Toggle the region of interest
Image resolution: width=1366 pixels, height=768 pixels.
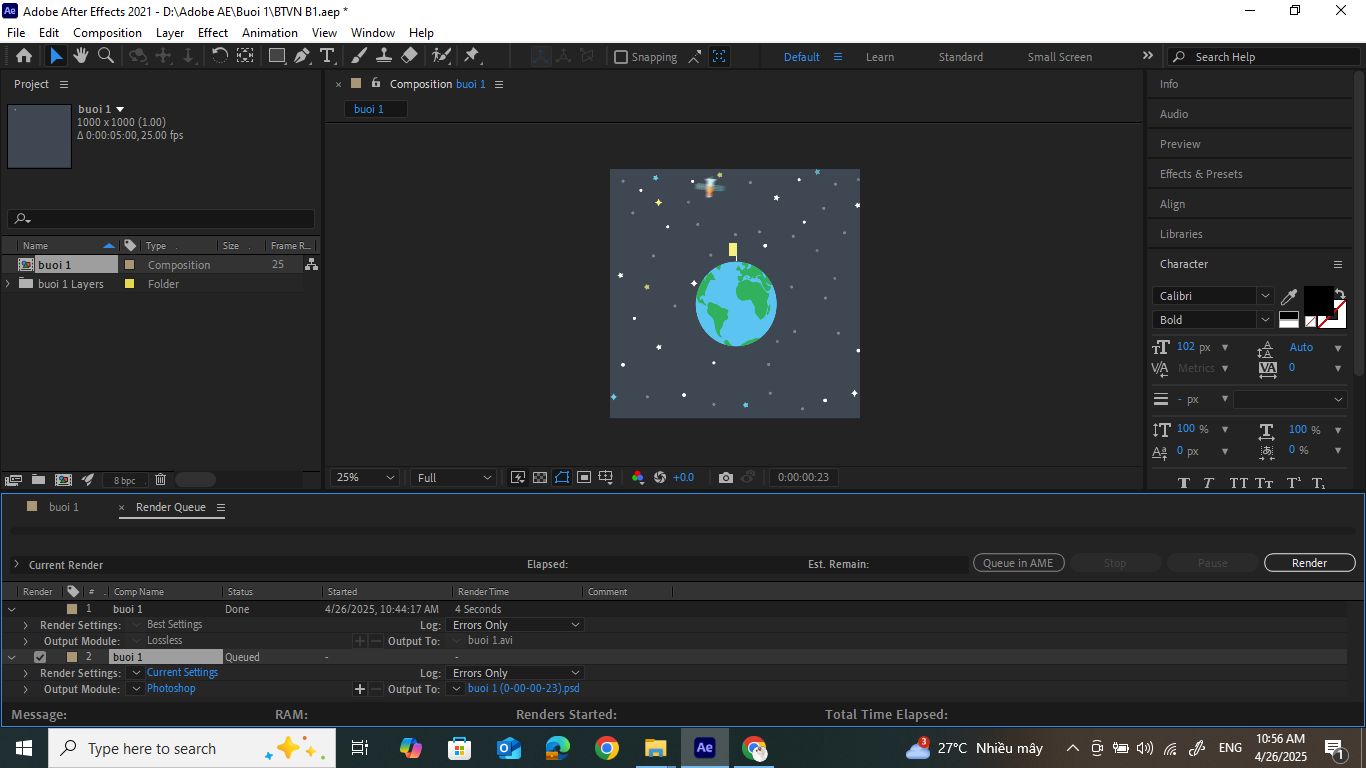tap(584, 478)
